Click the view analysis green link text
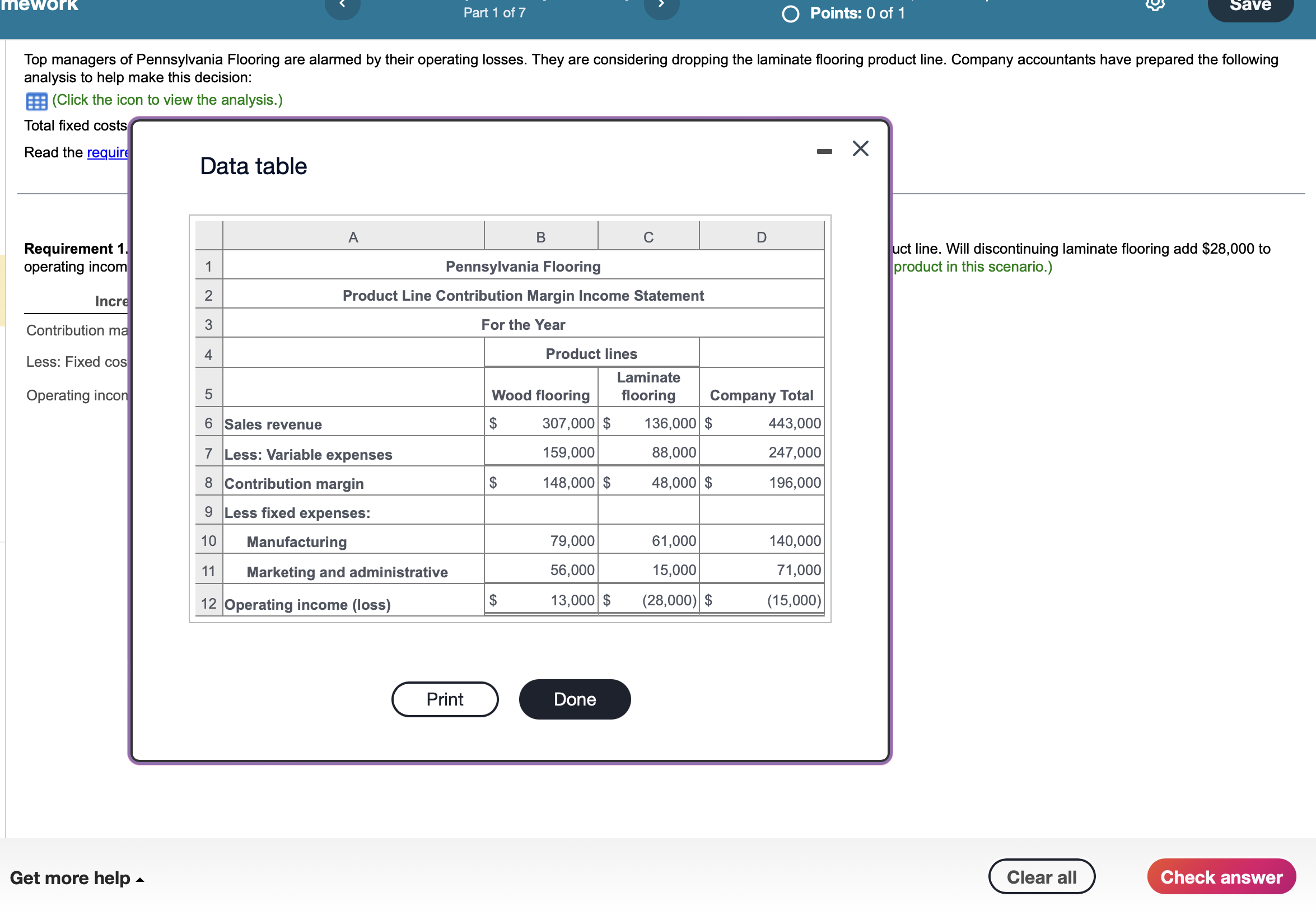Image resolution: width=1316 pixels, height=920 pixels. (x=167, y=100)
